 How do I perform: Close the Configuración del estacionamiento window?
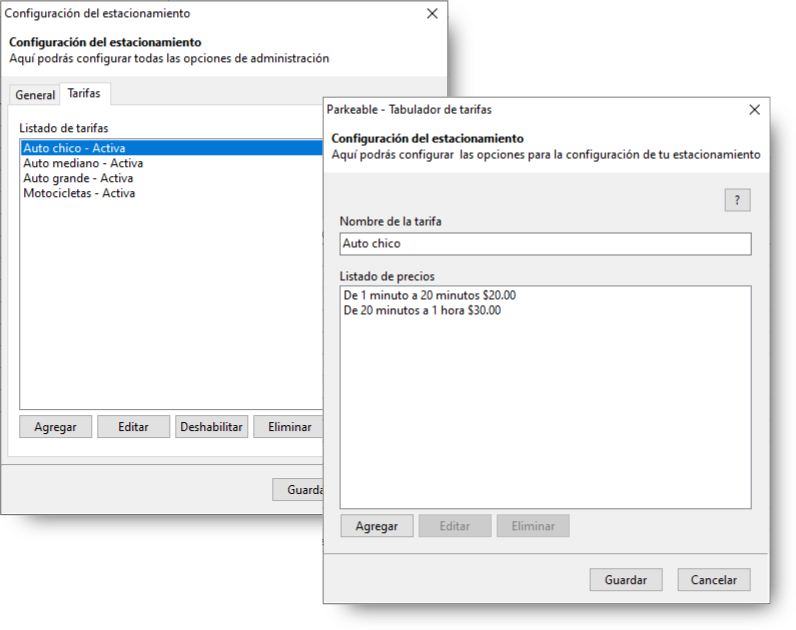(x=432, y=13)
